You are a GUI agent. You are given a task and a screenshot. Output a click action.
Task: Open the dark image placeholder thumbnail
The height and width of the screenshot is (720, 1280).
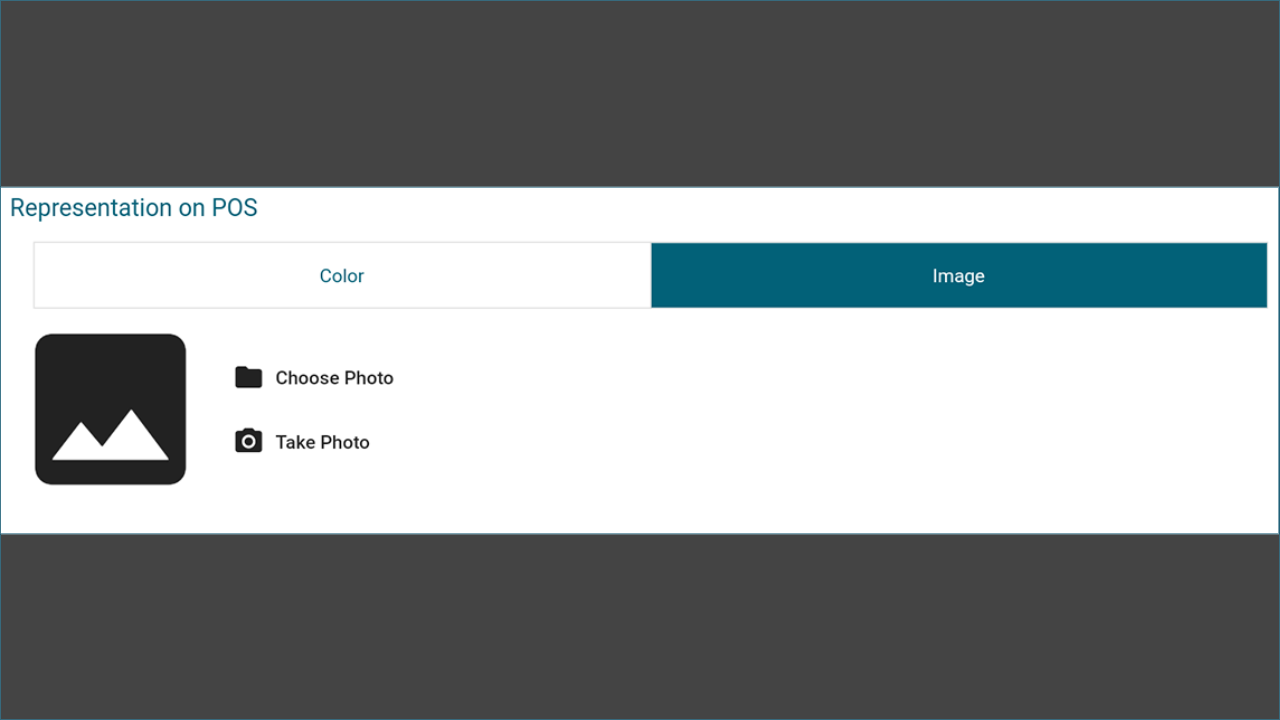[110, 409]
